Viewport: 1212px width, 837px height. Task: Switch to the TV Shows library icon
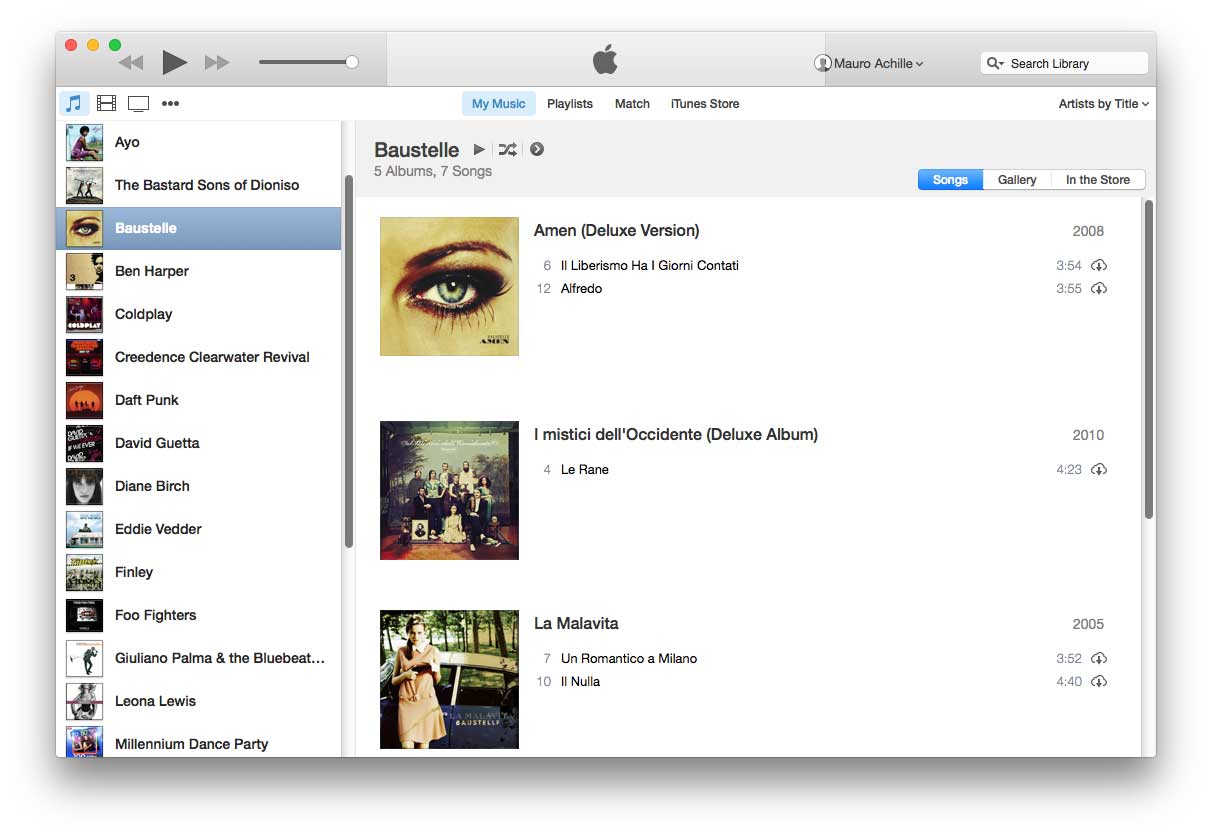tap(138, 103)
